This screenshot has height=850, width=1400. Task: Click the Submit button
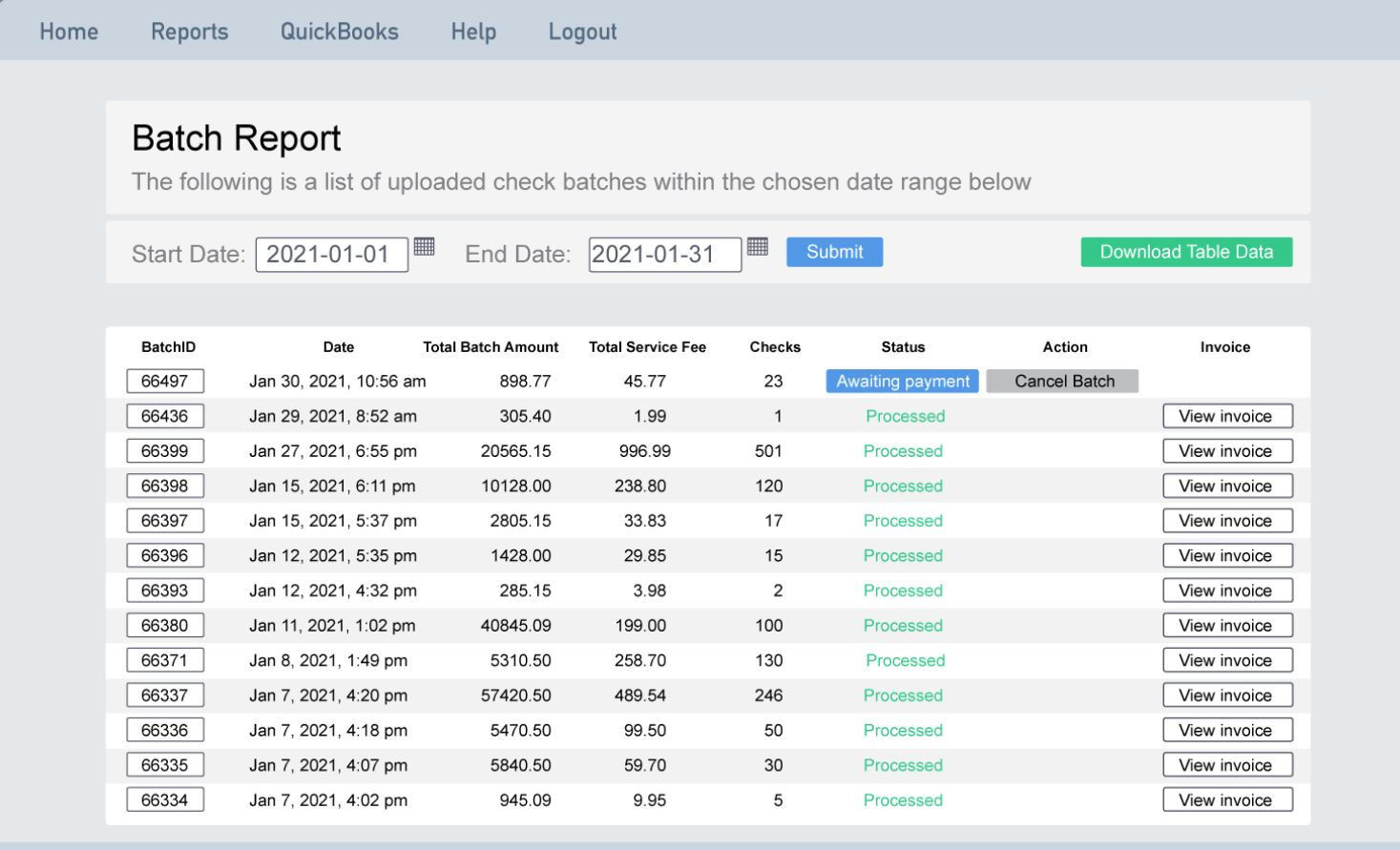(x=833, y=252)
